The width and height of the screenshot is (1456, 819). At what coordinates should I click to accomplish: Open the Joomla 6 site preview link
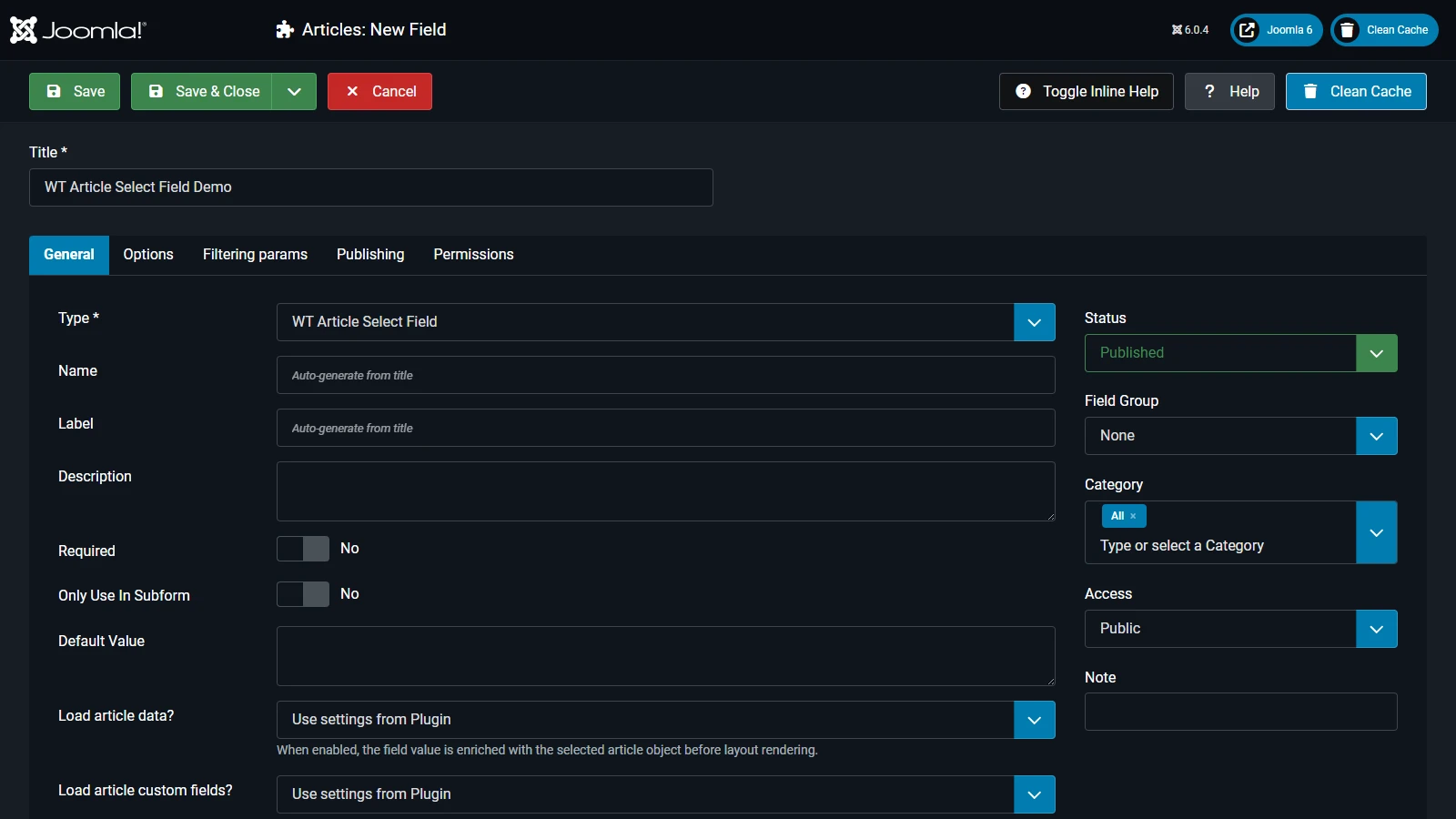point(1276,30)
